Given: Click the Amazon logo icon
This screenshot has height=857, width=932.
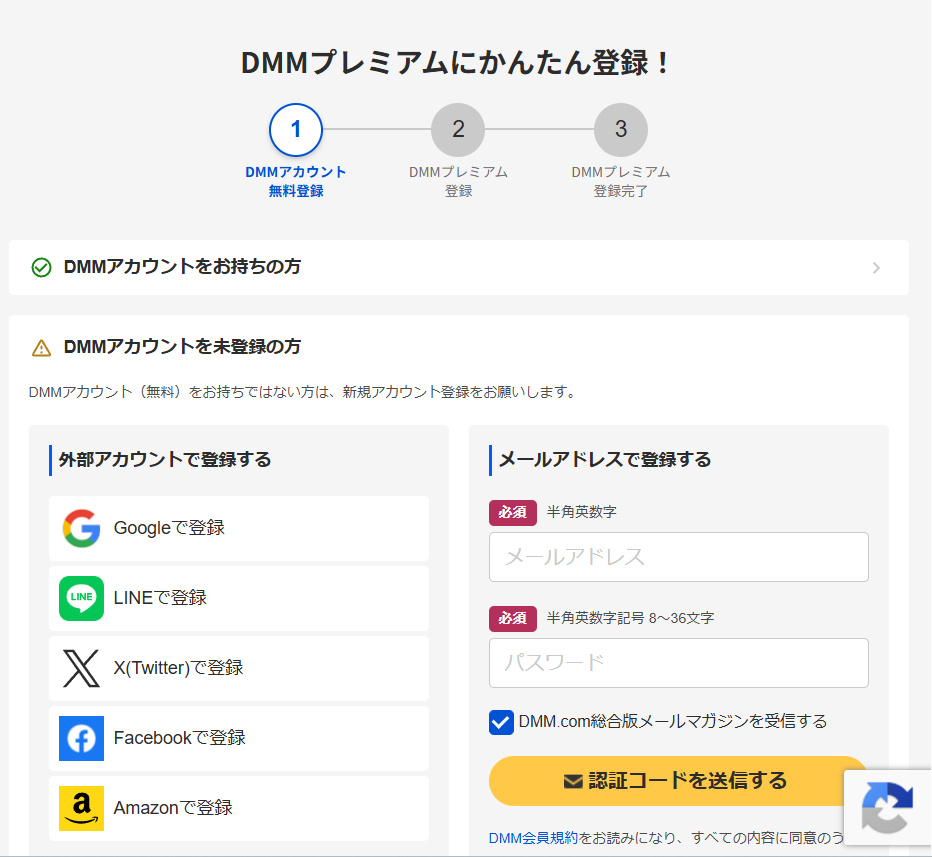Looking at the screenshot, I should (x=81, y=808).
